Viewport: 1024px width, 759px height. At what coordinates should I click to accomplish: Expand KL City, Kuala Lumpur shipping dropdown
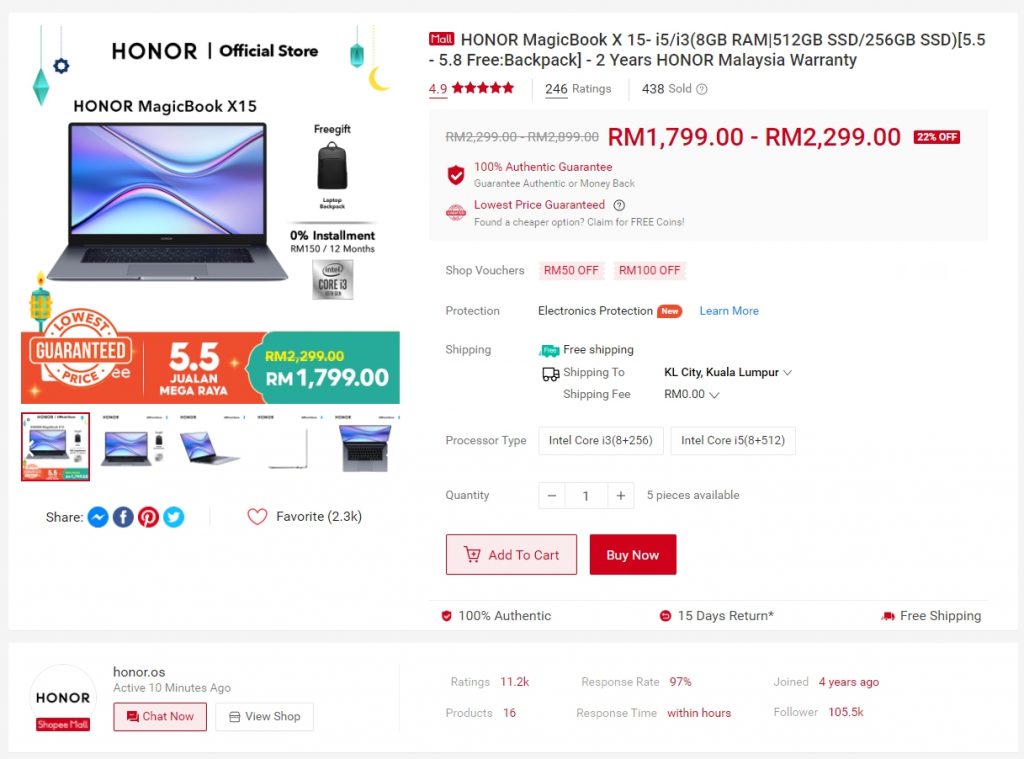(728, 372)
